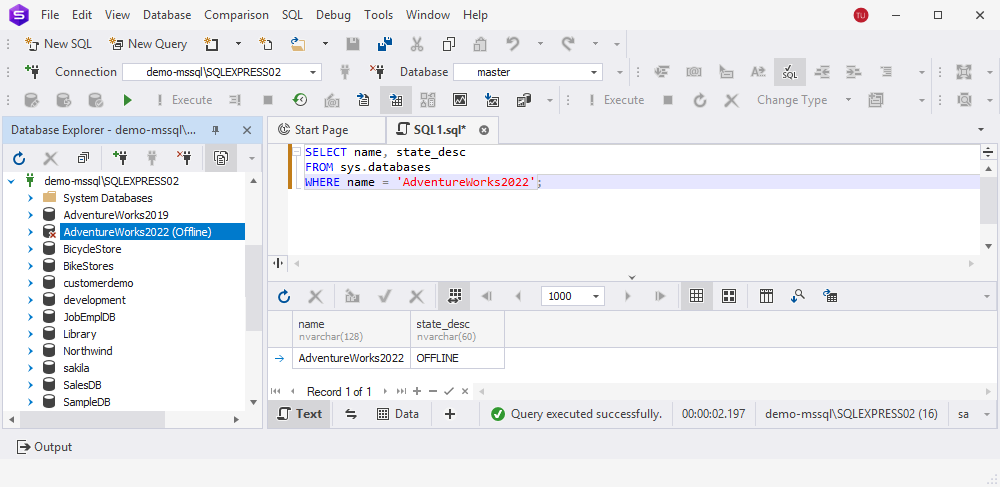
Task: Click the SQL formatting toolbar icon
Action: point(790,72)
